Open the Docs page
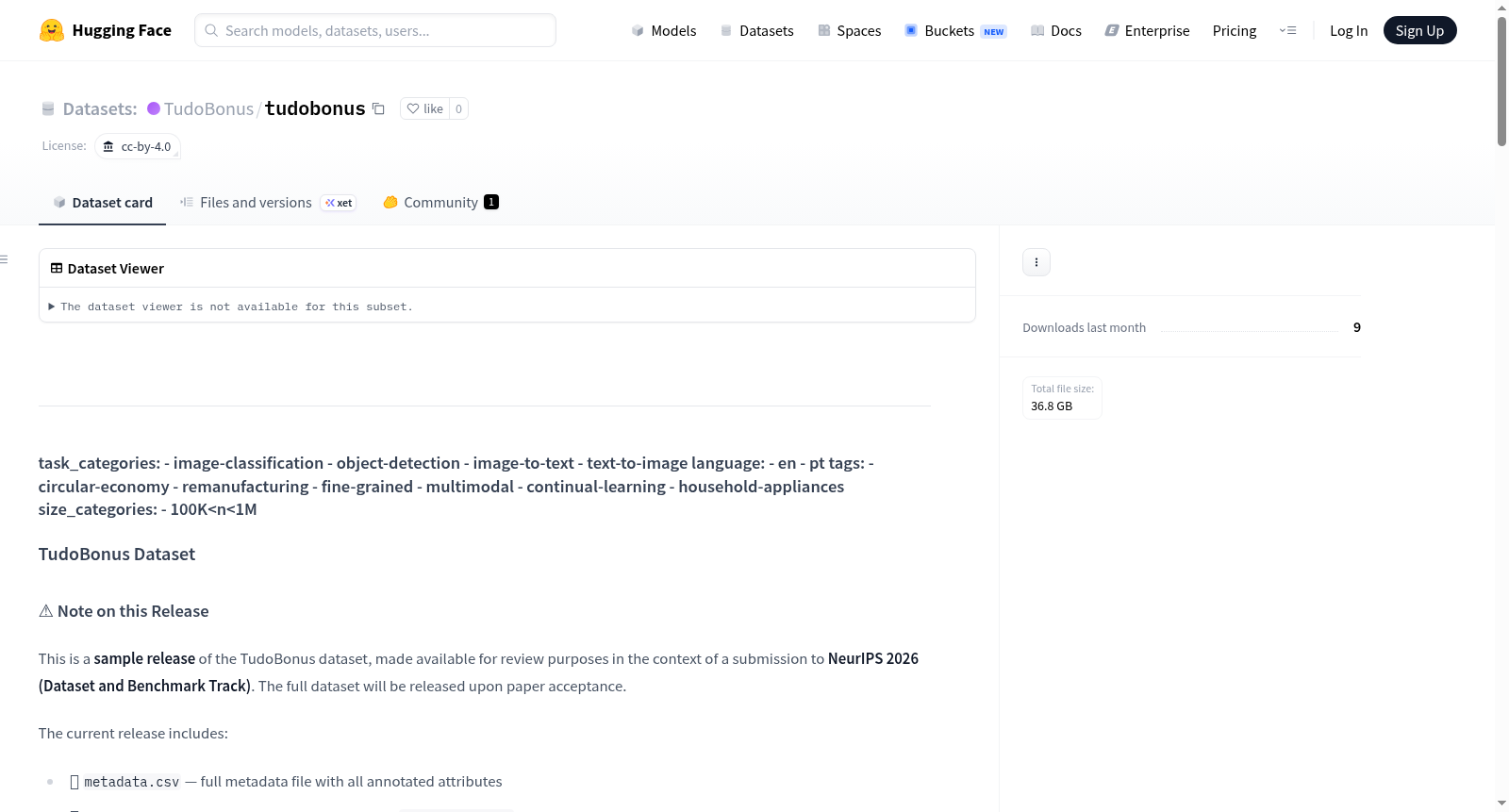This screenshot has height=812, width=1509. click(x=1055, y=30)
